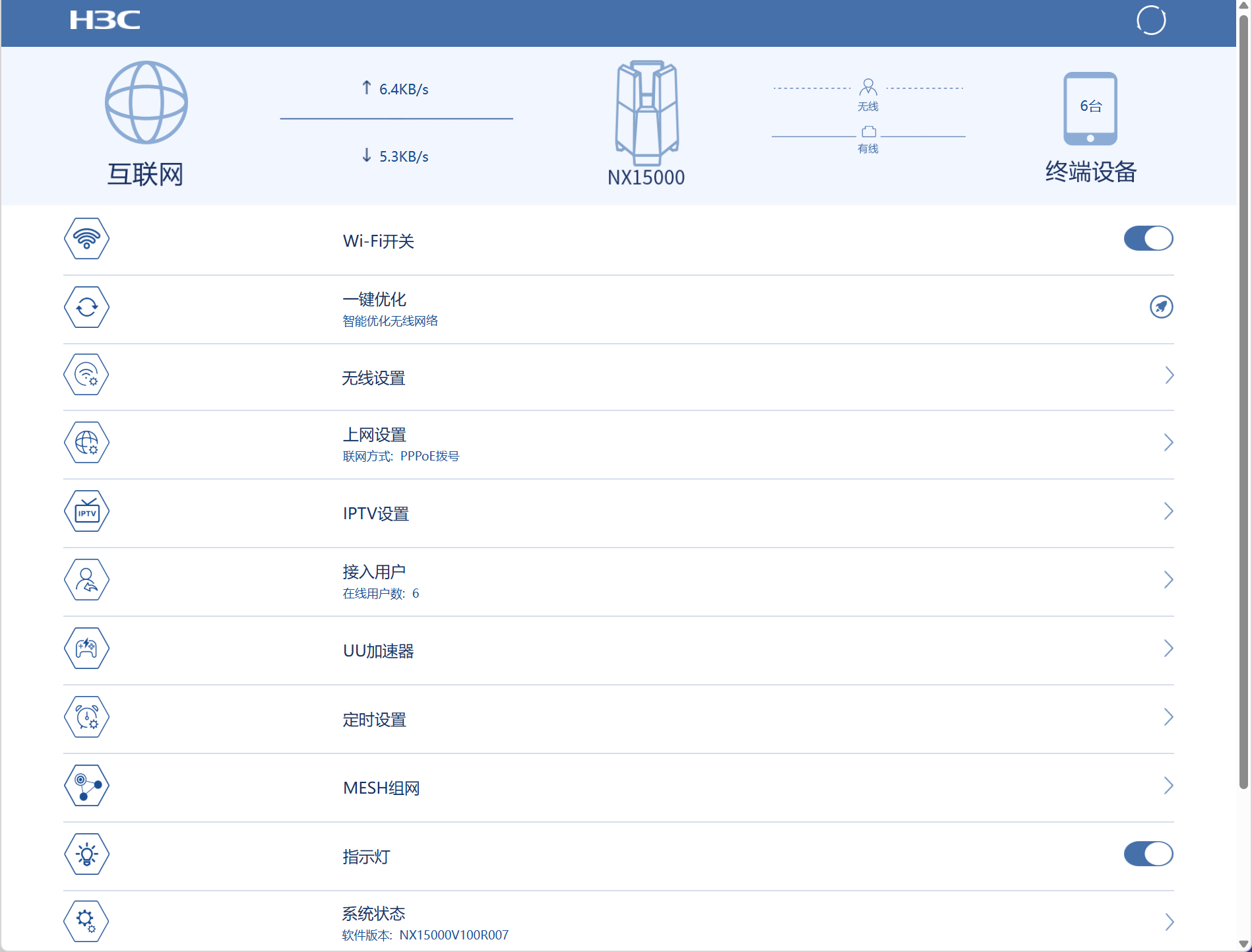
Task: Toggle the 指示灯 indicator light switch
Action: pyautogui.click(x=1148, y=854)
